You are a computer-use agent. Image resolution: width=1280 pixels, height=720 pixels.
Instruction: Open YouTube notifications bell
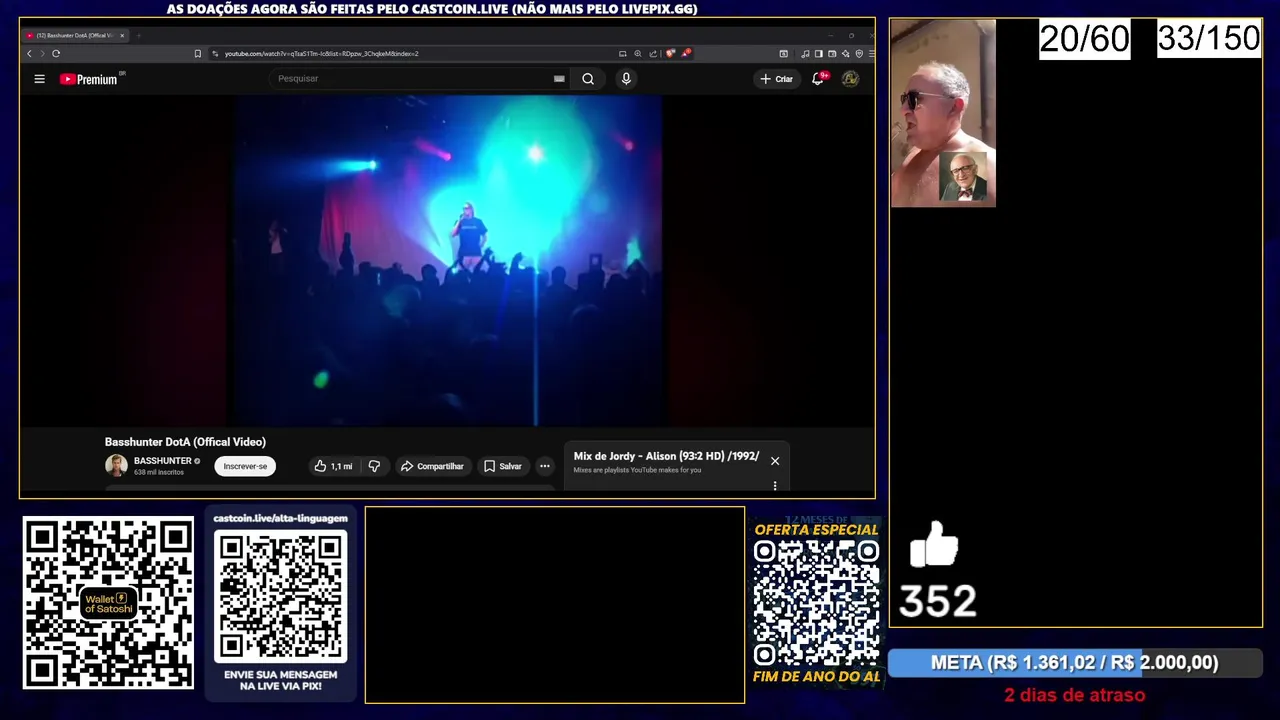click(x=818, y=78)
